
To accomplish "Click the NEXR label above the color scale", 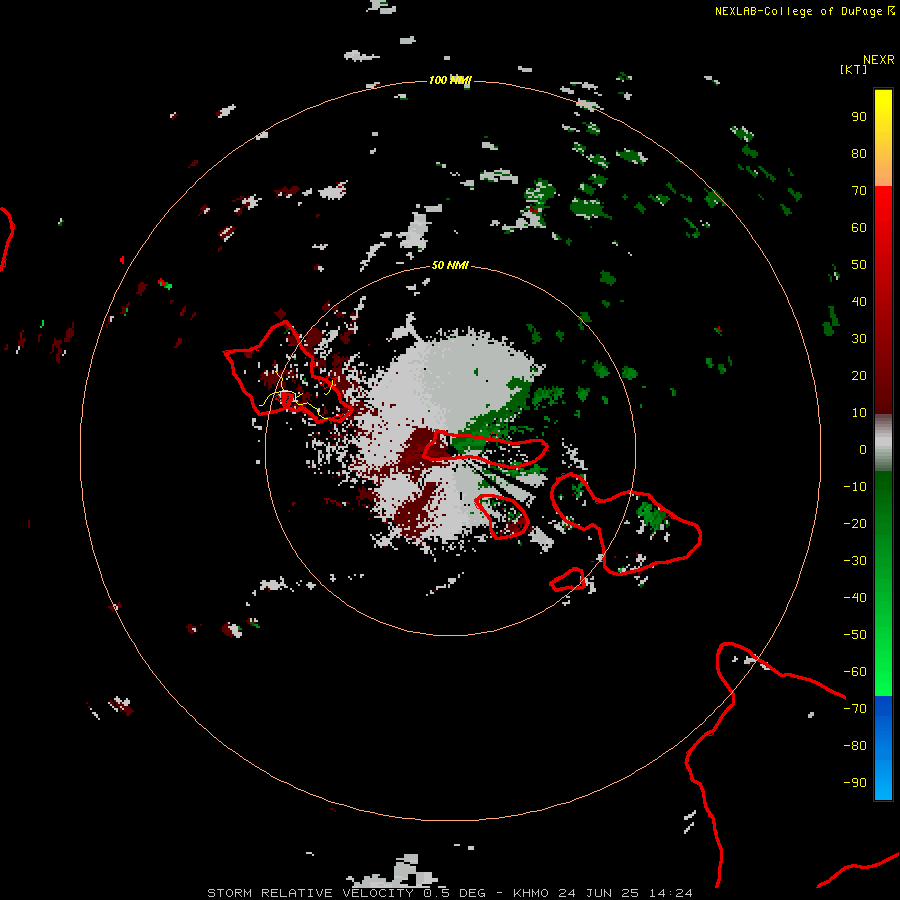I will coord(879,60).
